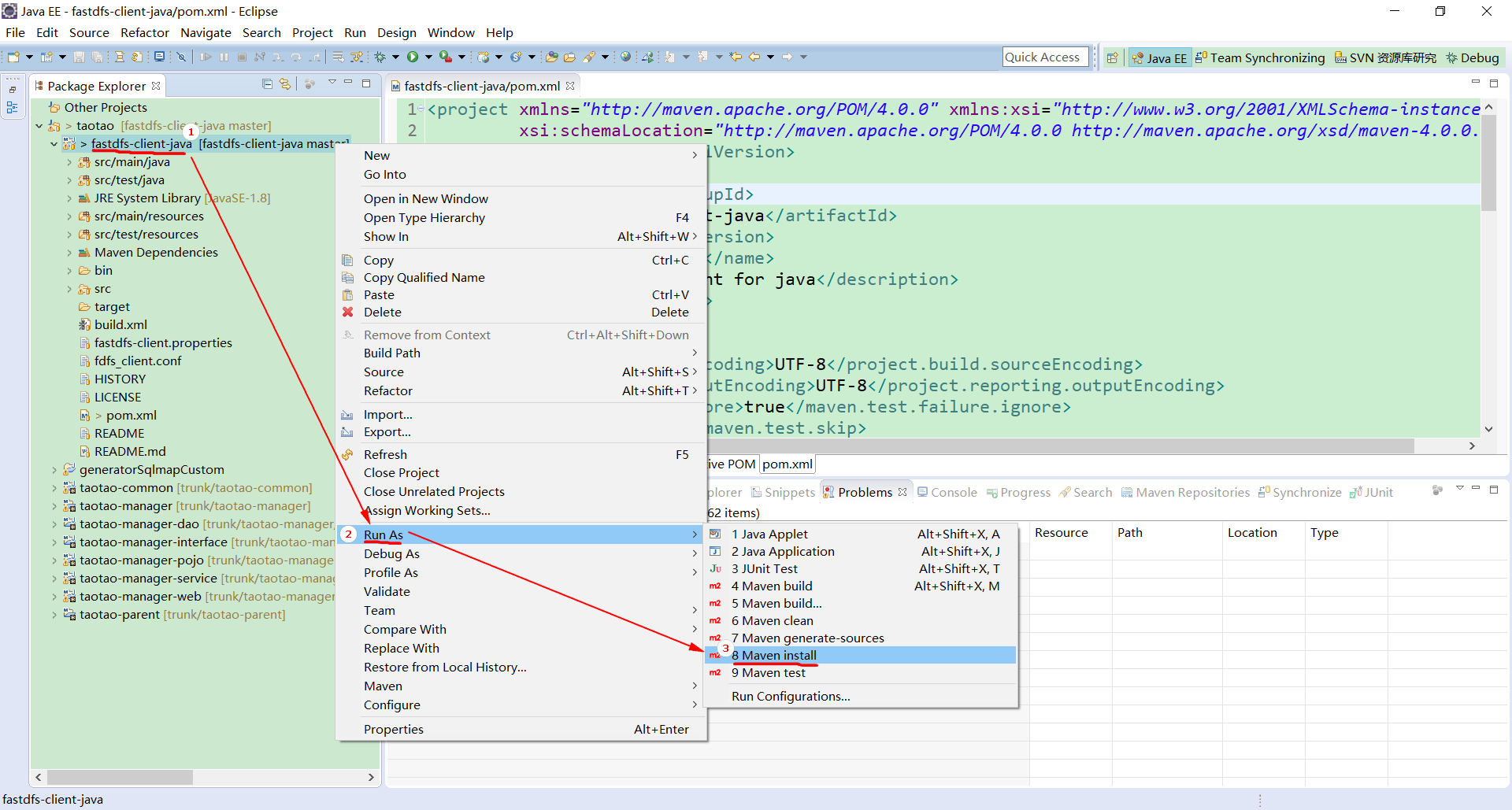The height and width of the screenshot is (810, 1512).
Task: Open the Window menu
Action: 451,32
